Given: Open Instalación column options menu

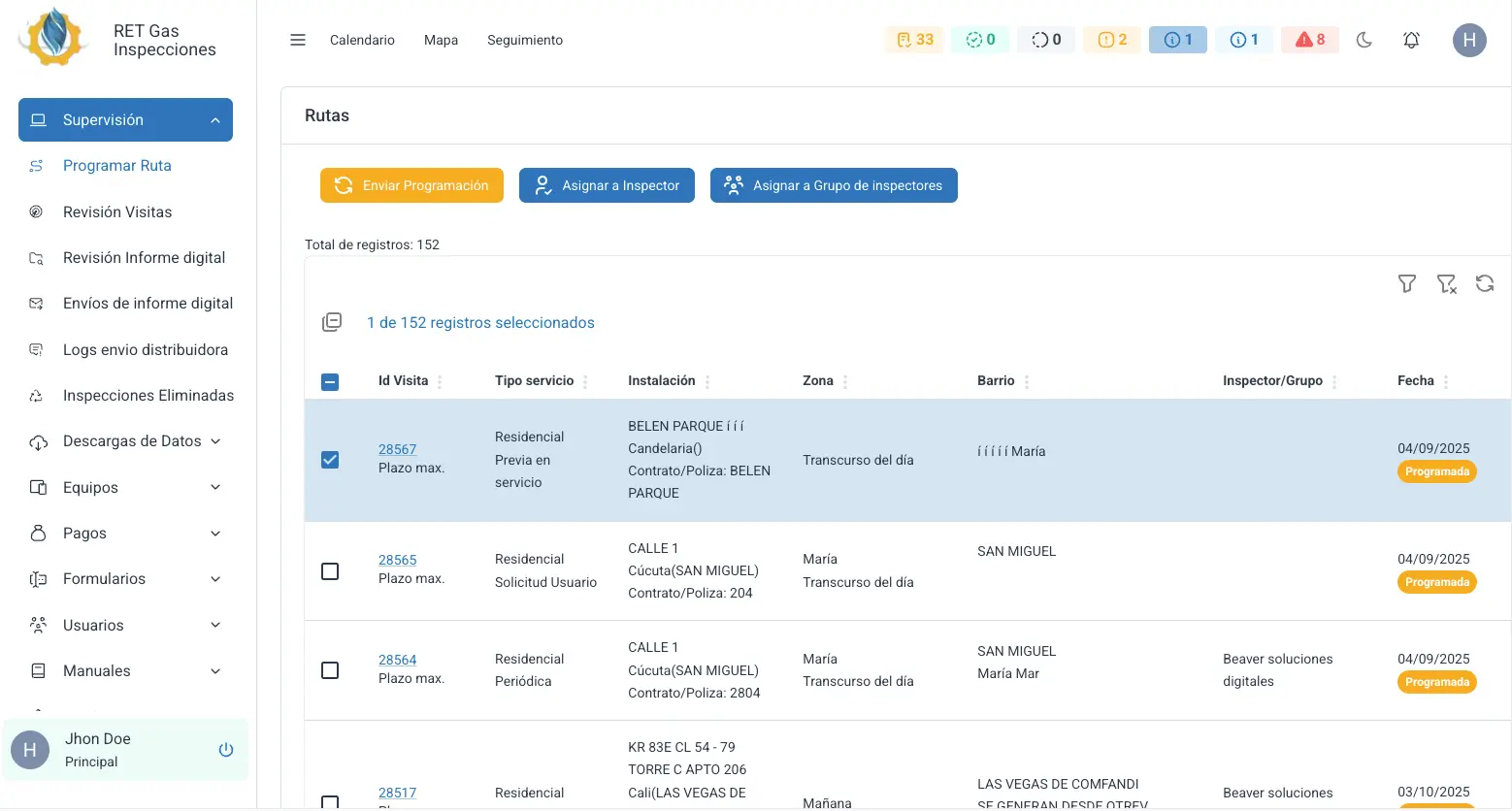Looking at the screenshot, I should pos(707,381).
